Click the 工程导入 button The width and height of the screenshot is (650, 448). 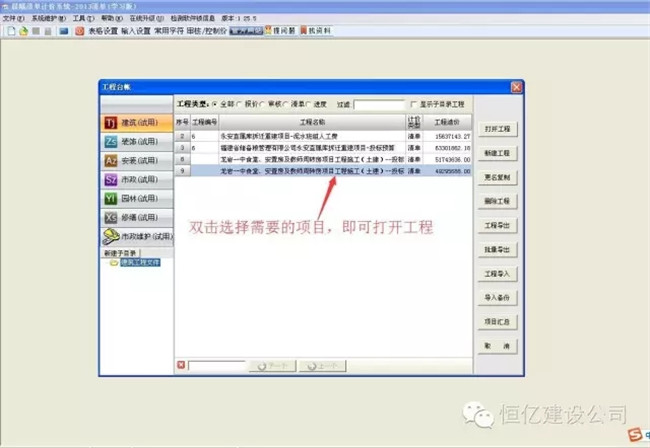click(x=497, y=274)
